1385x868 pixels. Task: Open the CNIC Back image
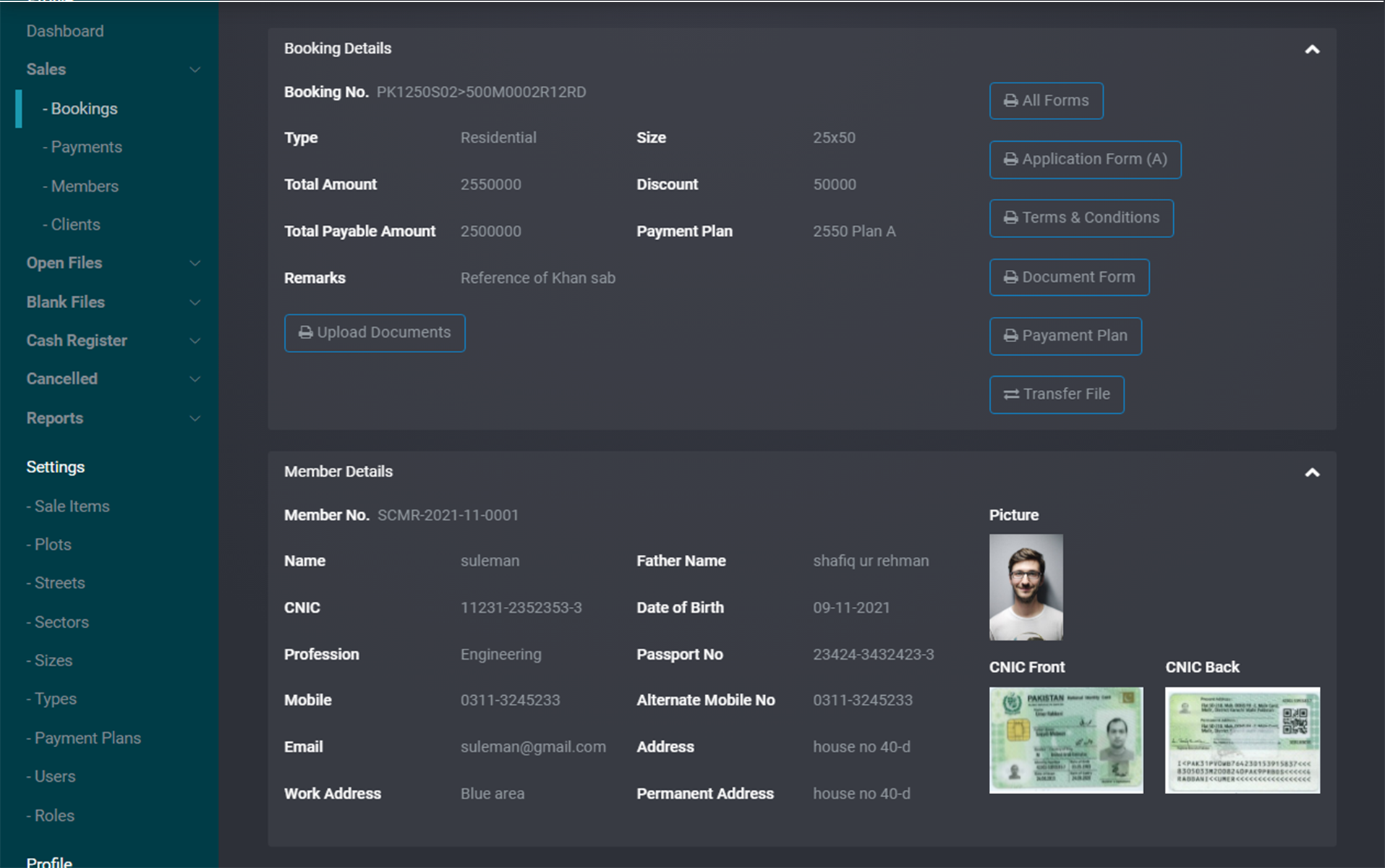(x=1242, y=741)
